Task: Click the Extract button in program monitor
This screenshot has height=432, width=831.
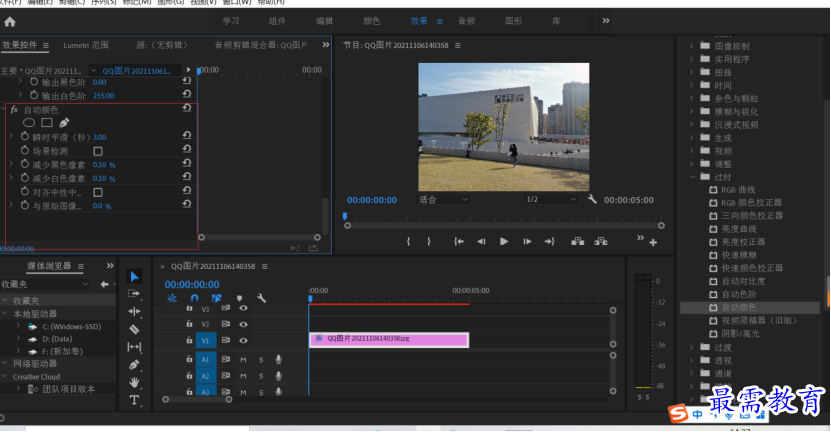Action: coord(601,242)
